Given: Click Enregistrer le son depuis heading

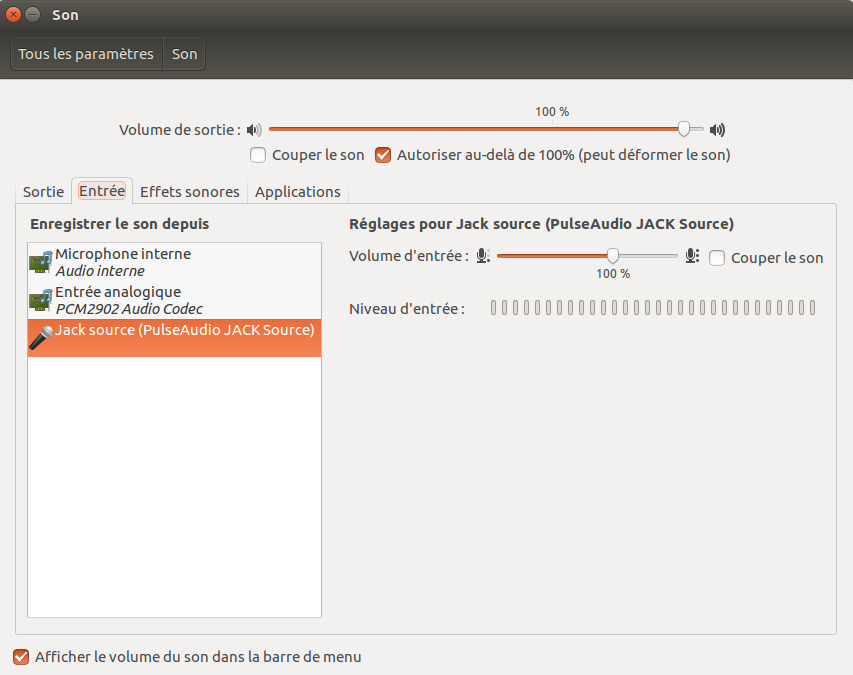Looking at the screenshot, I should [x=120, y=224].
